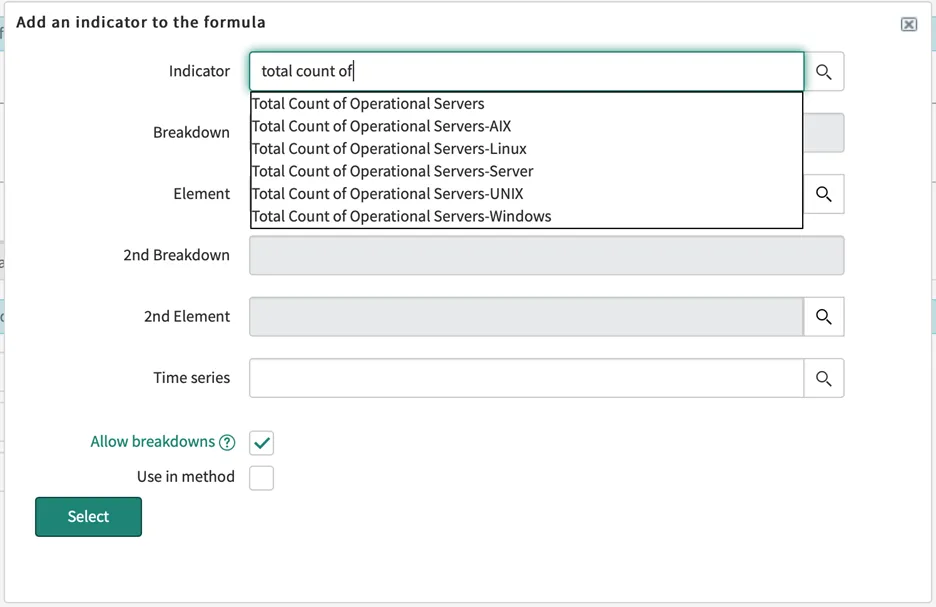Choose Total Count of Operational Servers-UNIX
The height and width of the screenshot is (607, 936).
pos(387,194)
